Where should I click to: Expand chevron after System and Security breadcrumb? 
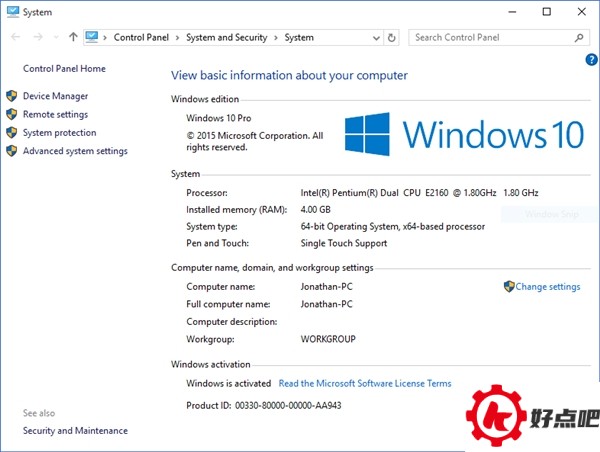coord(276,38)
